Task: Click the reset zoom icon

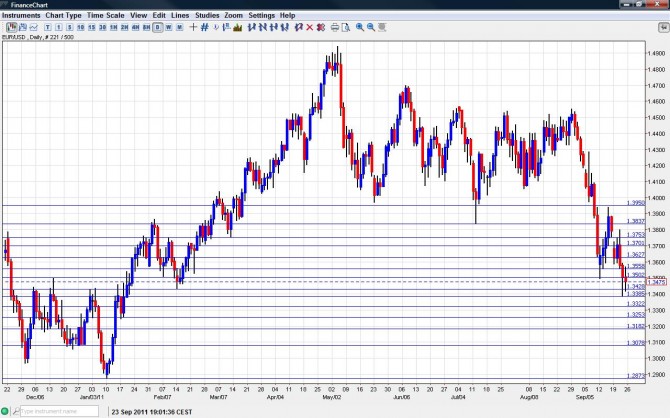Action: coord(382,27)
